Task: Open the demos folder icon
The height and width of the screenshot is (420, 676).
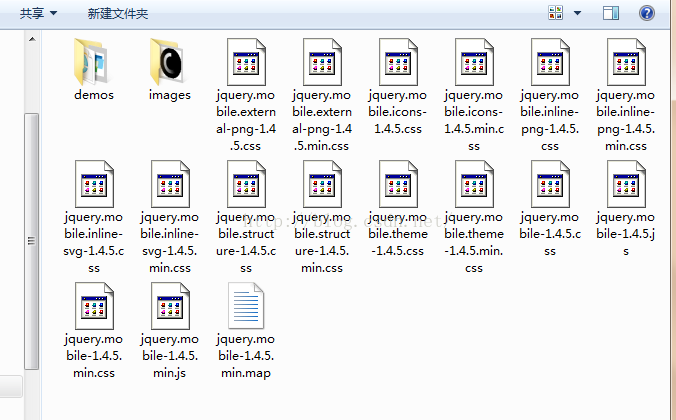Action: (x=94, y=62)
